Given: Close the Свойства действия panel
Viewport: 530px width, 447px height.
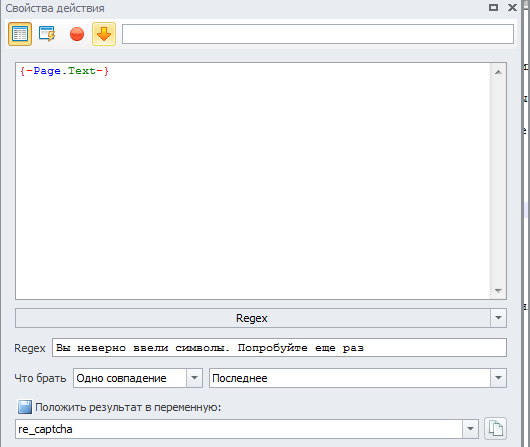Looking at the screenshot, I should click(512, 7).
